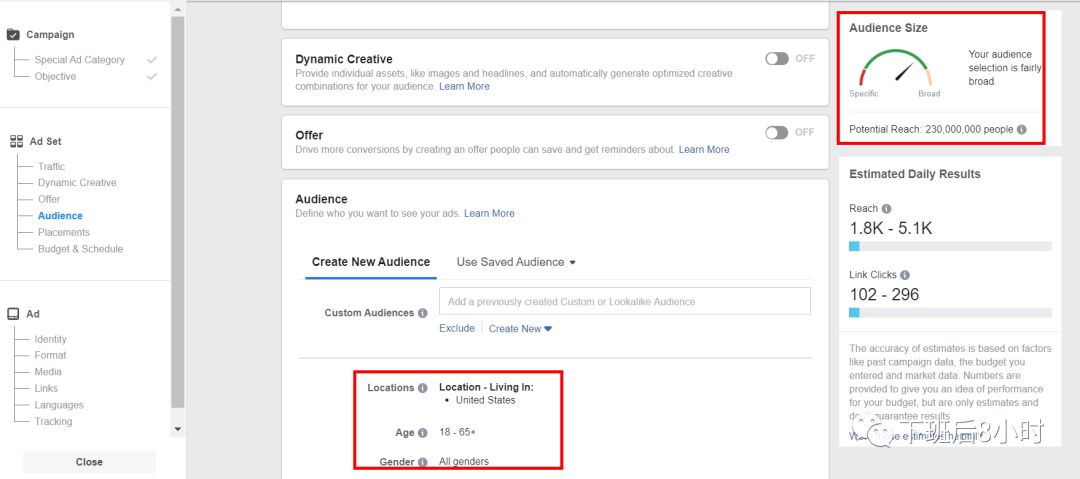Click the Objective checkmark icon

click(152, 77)
